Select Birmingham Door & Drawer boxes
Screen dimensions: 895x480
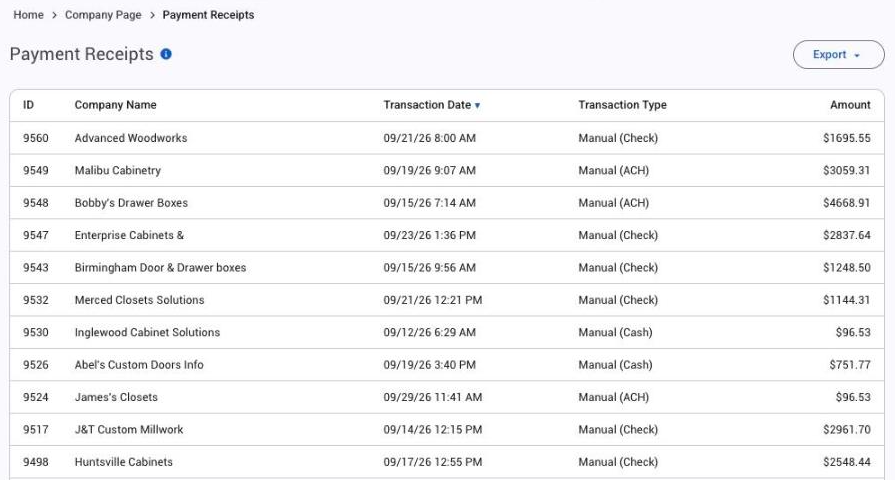coord(160,268)
